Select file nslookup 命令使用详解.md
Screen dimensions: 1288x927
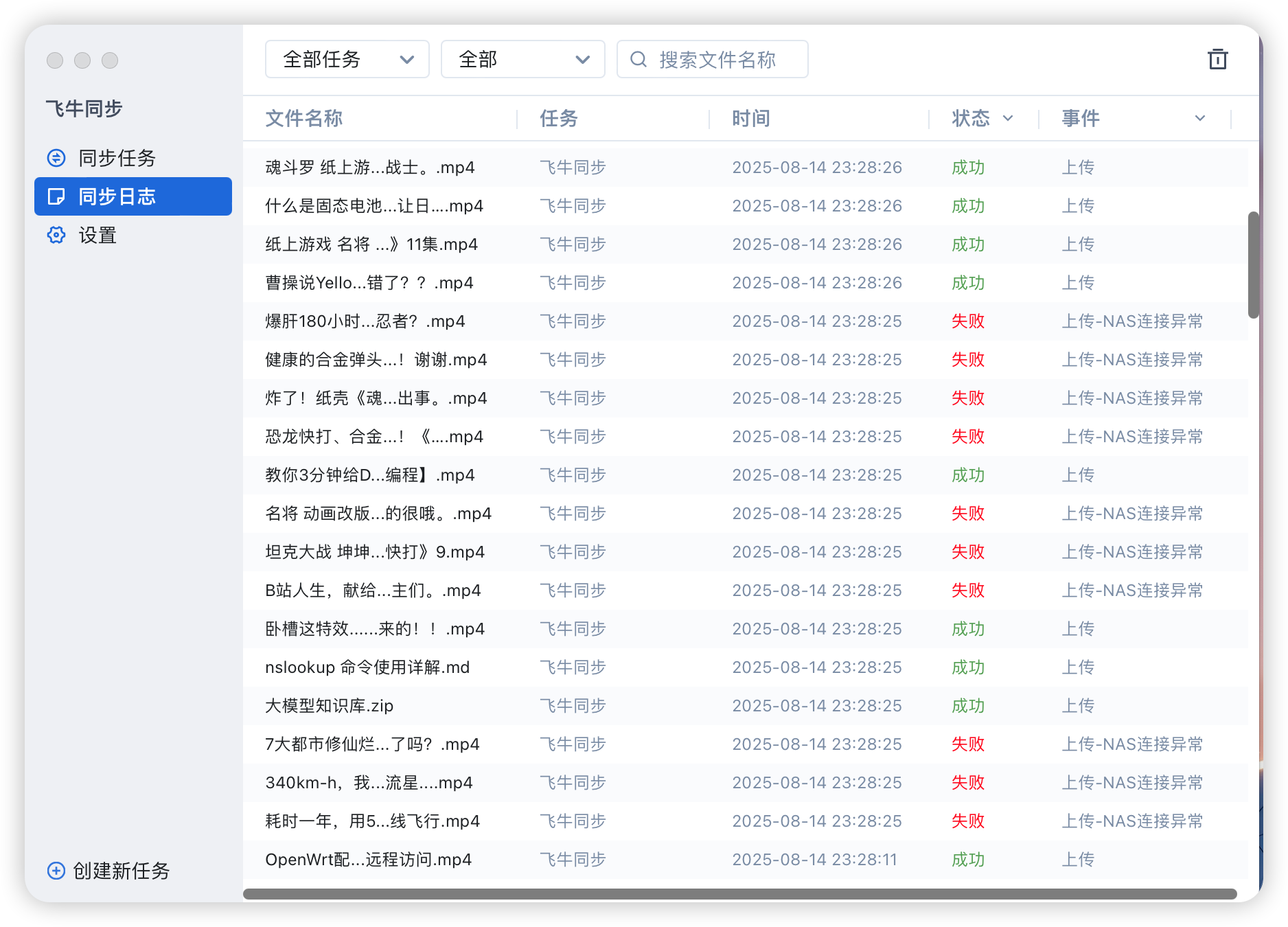coord(367,667)
